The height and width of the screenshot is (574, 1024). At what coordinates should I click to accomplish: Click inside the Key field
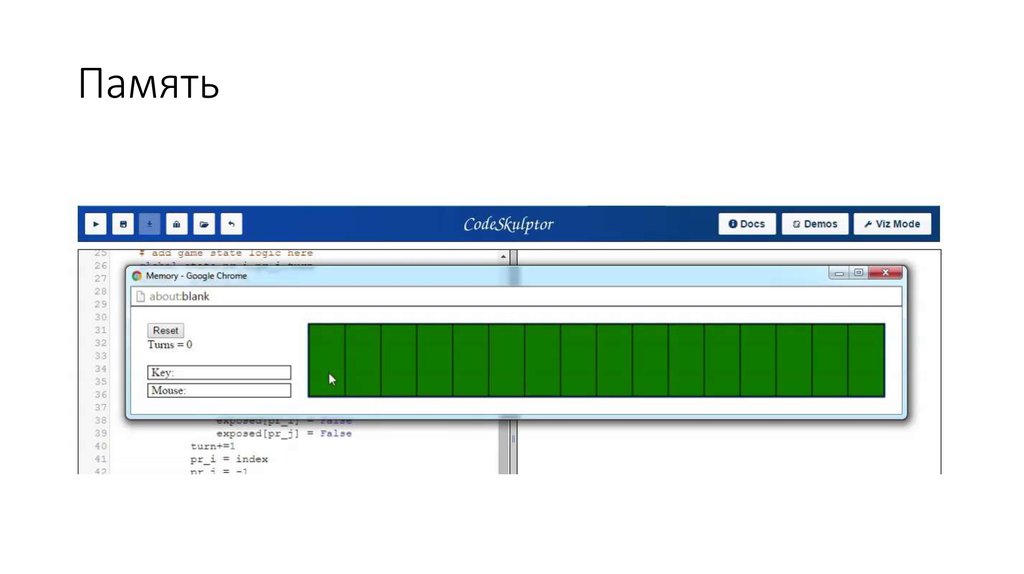point(219,373)
